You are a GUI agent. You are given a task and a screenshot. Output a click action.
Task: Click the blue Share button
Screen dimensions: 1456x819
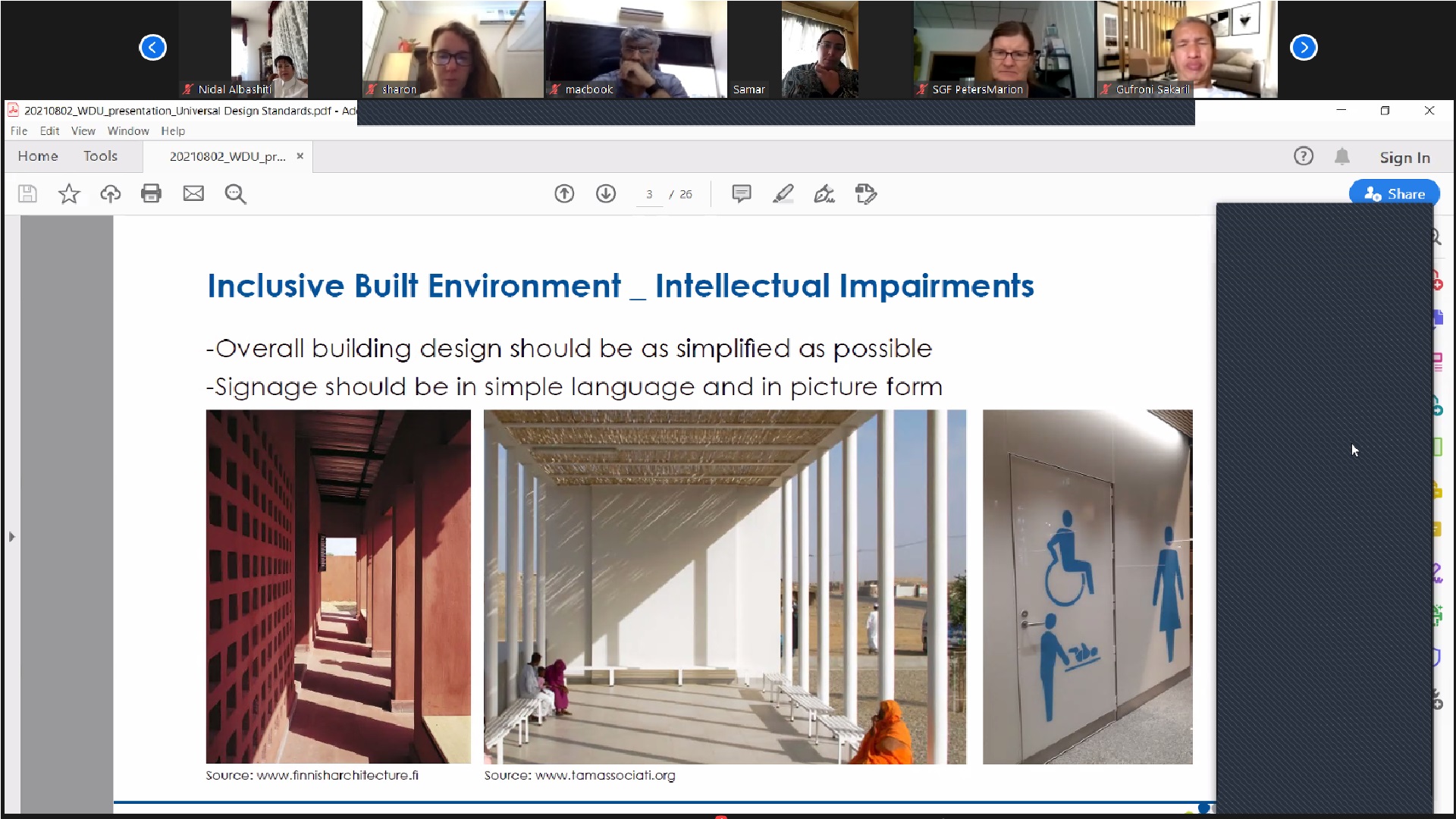[x=1394, y=194]
